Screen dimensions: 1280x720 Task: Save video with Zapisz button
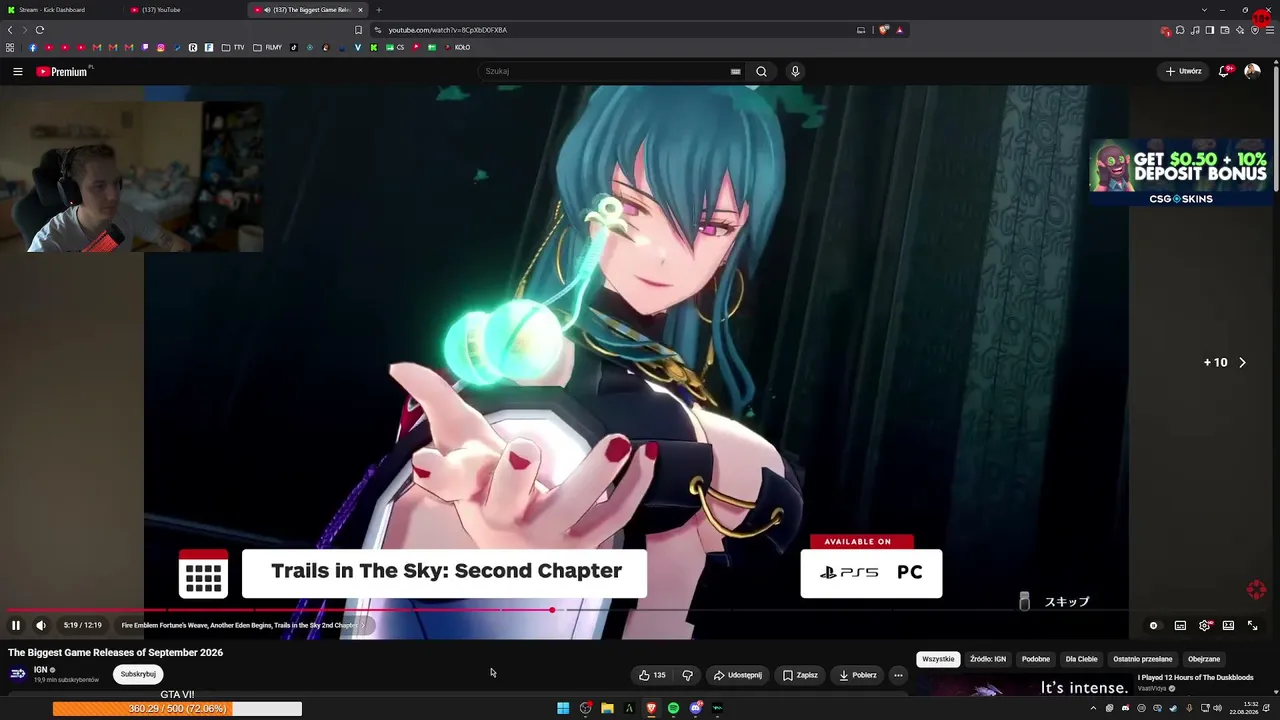pyautogui.click(x=800, y=675)
